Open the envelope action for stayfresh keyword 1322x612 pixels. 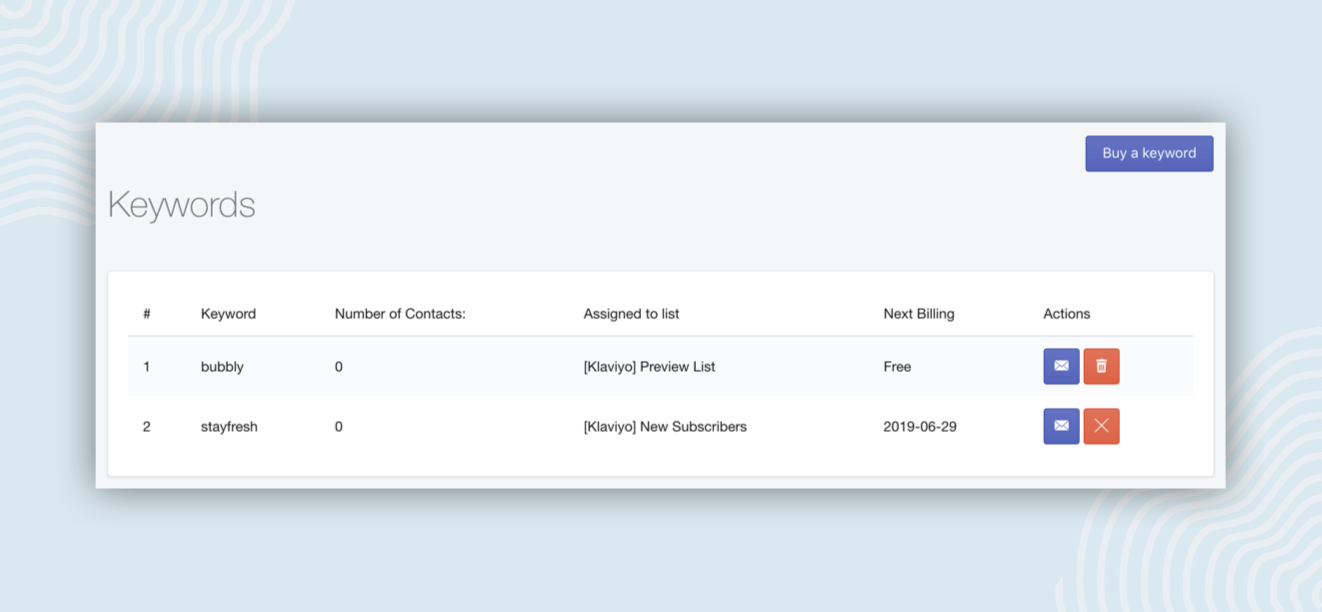(1061, 426)
